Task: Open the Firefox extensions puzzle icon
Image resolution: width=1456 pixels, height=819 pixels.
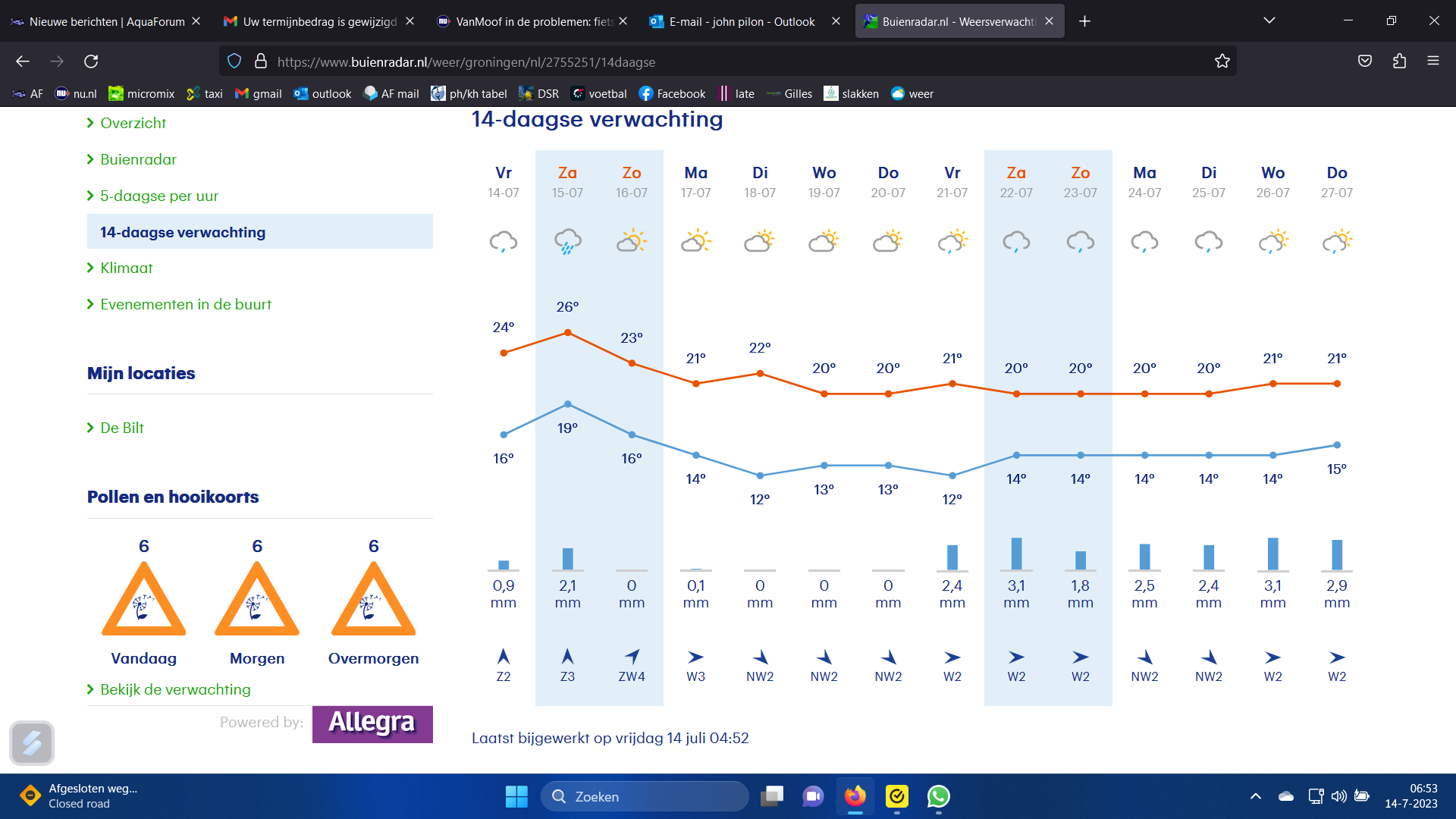Action: pyautogui.click(x=1399, y=61)
